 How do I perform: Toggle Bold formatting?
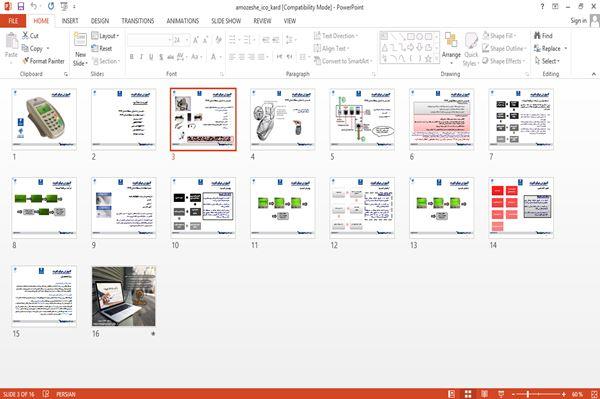click(132, 57)
